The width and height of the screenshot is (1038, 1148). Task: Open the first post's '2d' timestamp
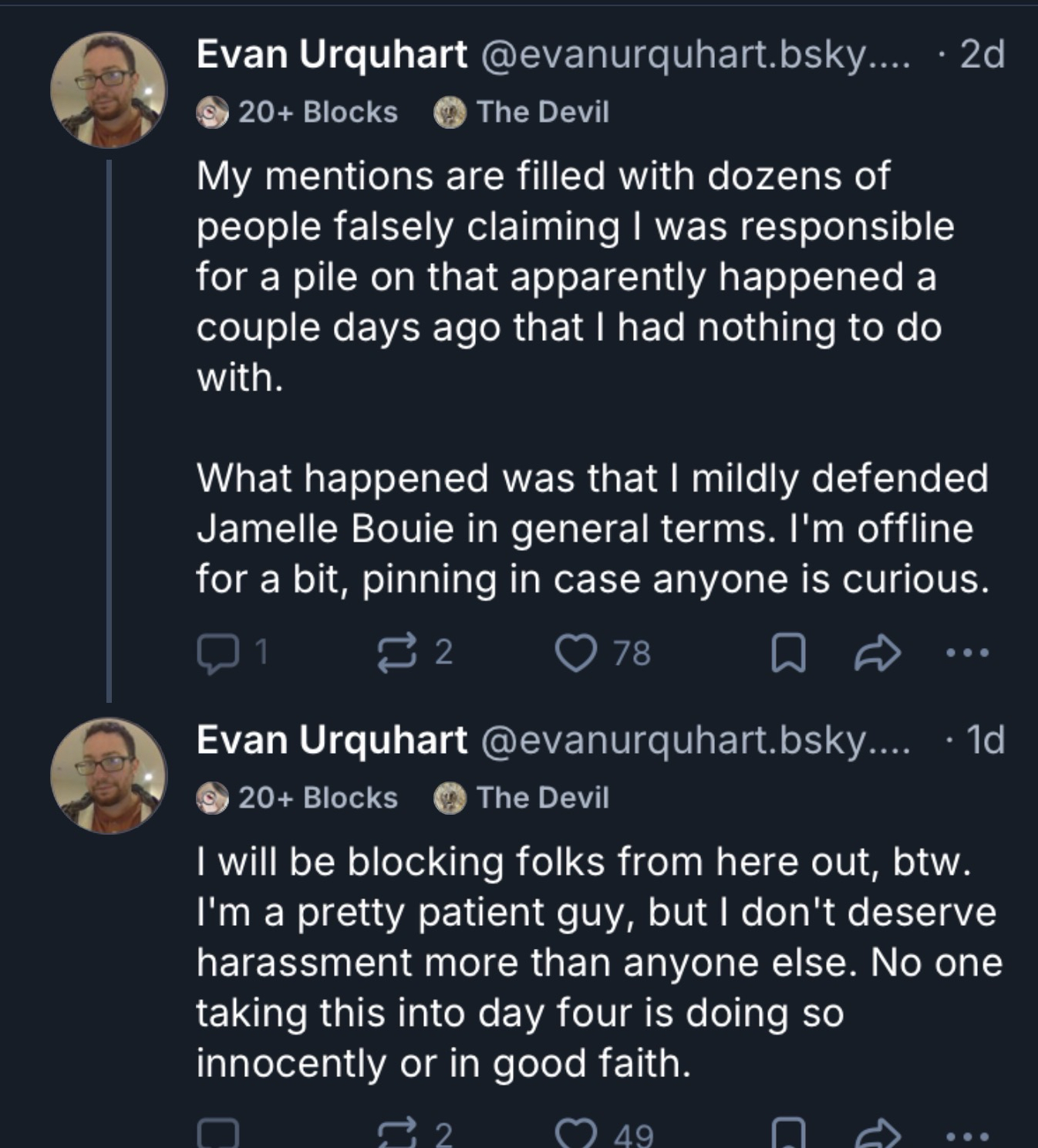tap(982, 55)
